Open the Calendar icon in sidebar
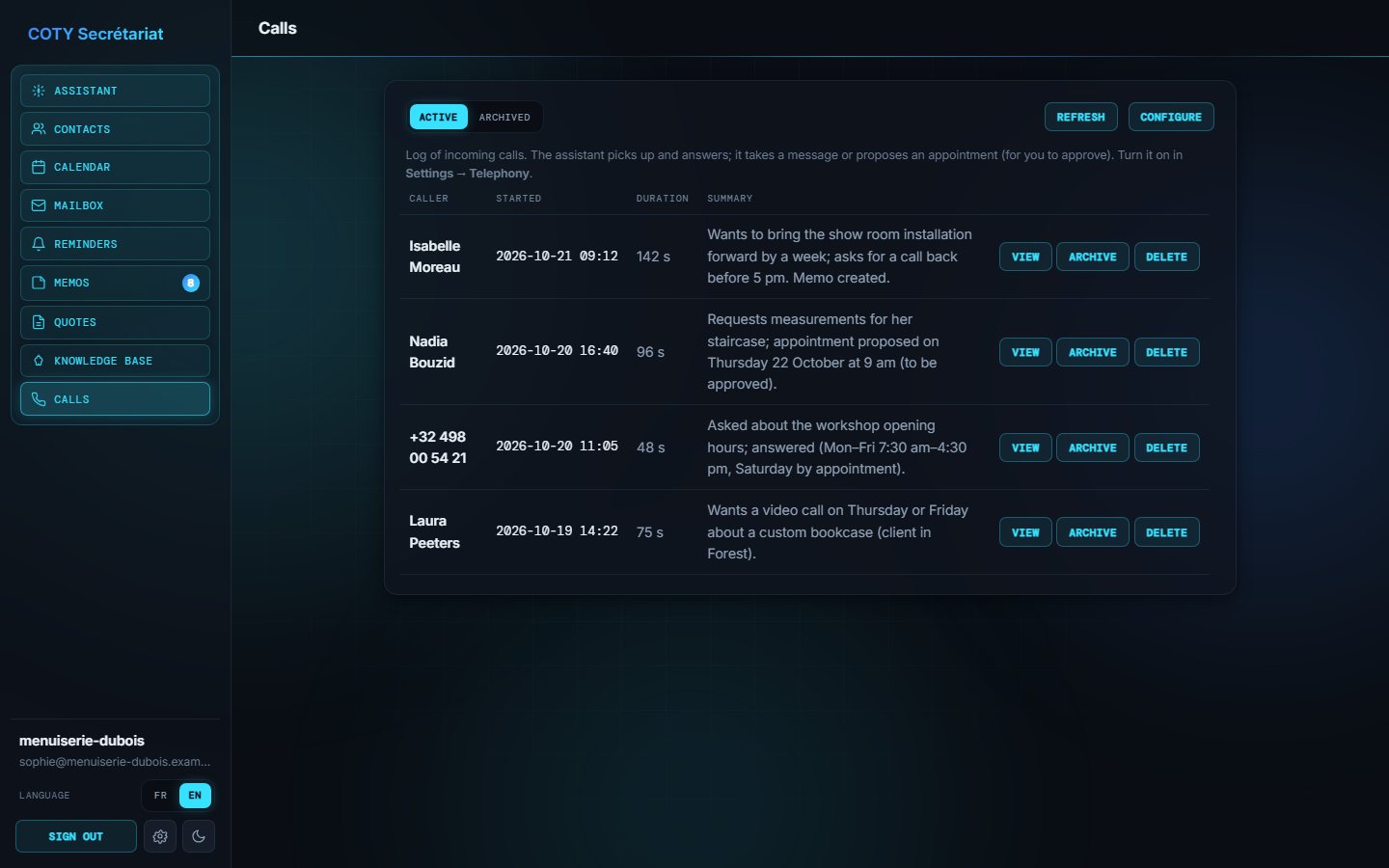 pyautogui.click(x=39, y=167)
